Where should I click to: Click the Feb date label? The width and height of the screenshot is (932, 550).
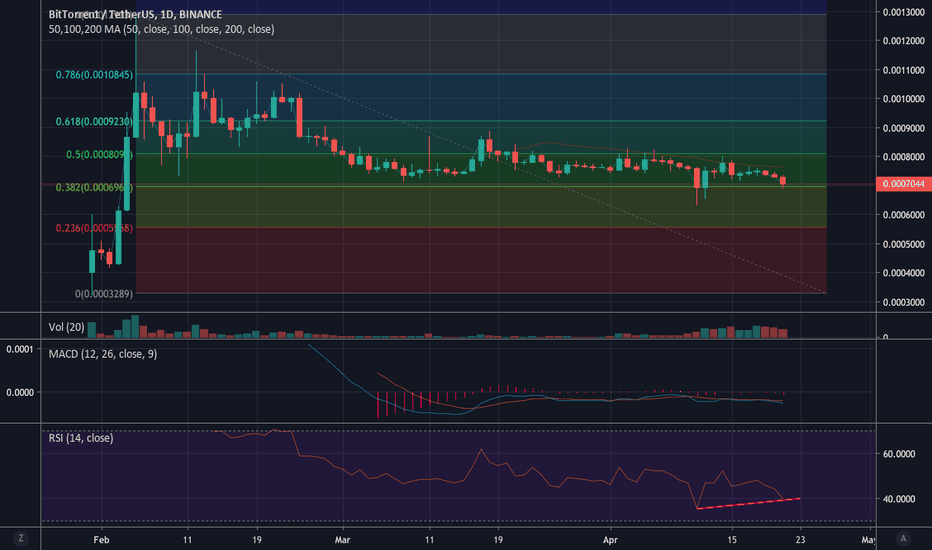tap(102, 540)
